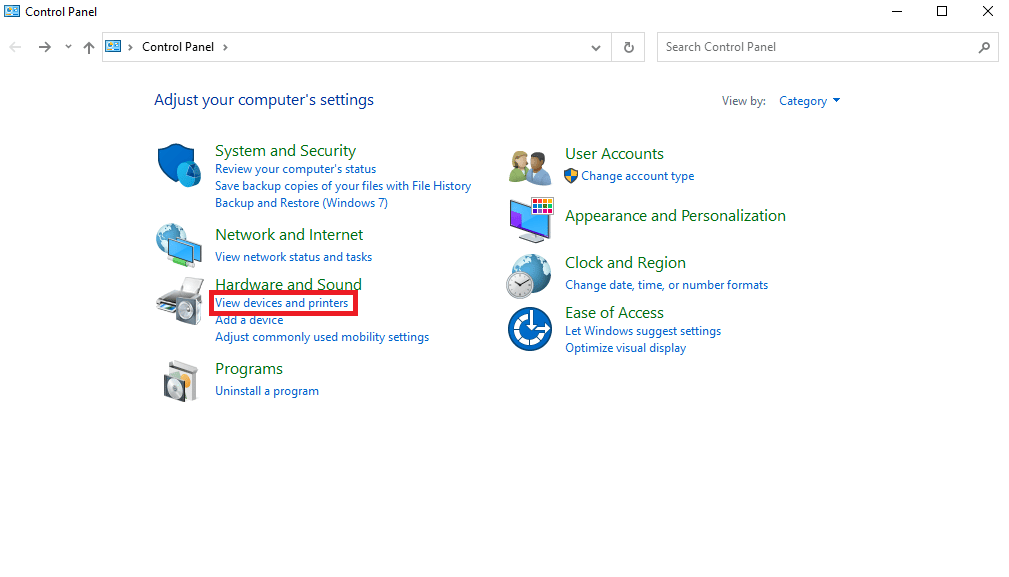1009x577 pixels.
Task: Open the Appearance and Personalization monitor icon
Action: 530,219
